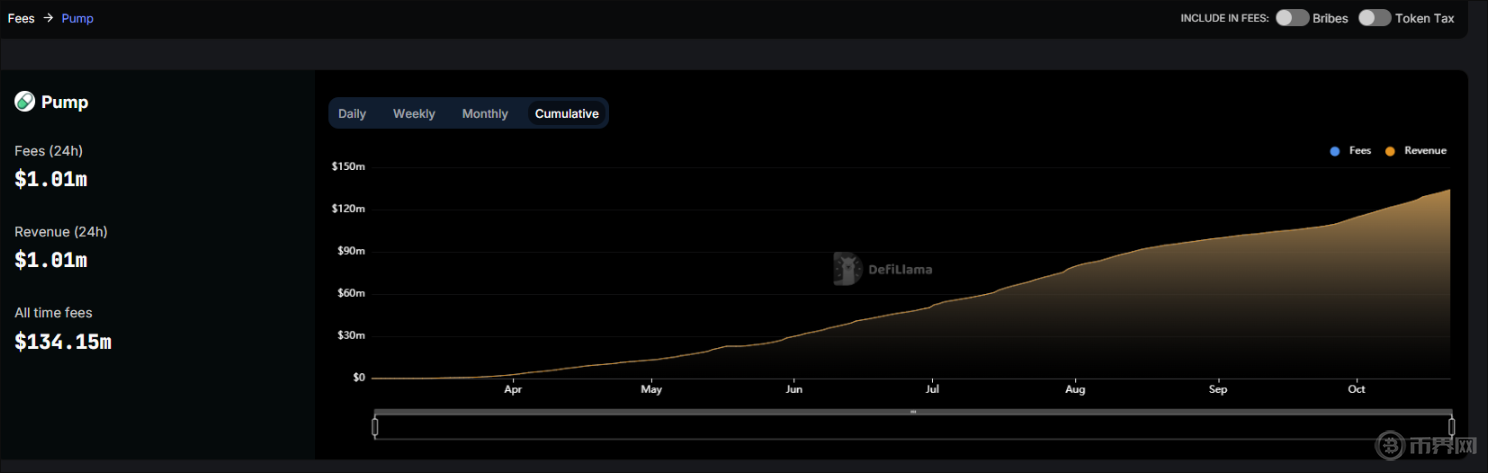Click the Fees (24h) label
This screenshot has width=1488, height=473.
click(x=48, y=151)
